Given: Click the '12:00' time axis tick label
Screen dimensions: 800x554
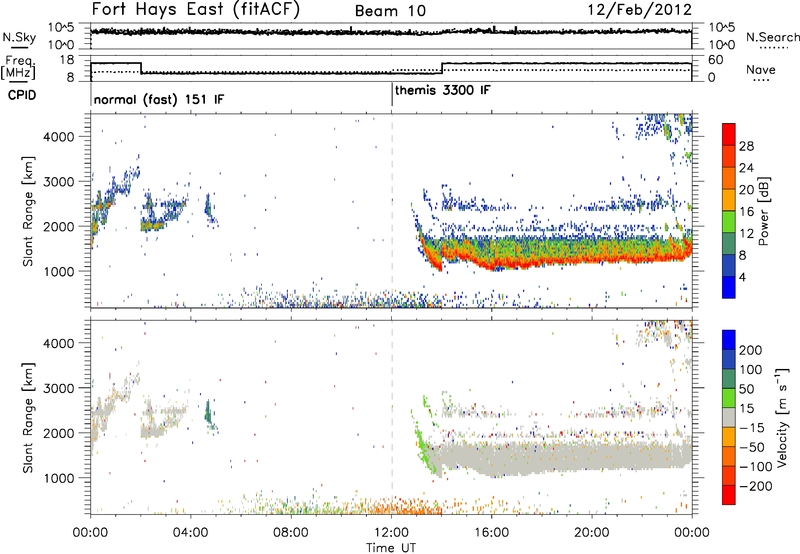Looking at the screenshot, I should [391, 533].
